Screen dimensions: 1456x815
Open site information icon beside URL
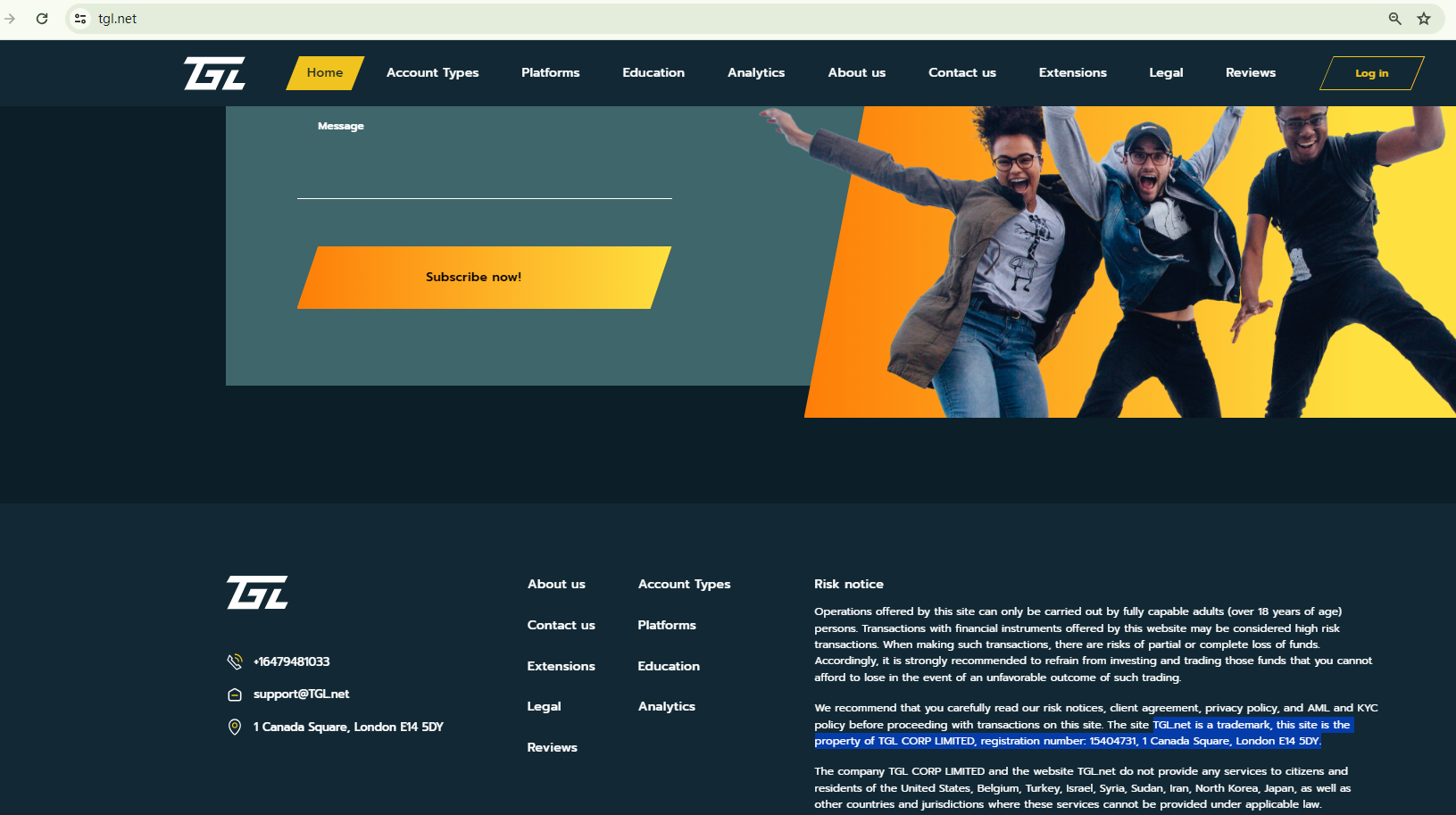click(80, 19)
